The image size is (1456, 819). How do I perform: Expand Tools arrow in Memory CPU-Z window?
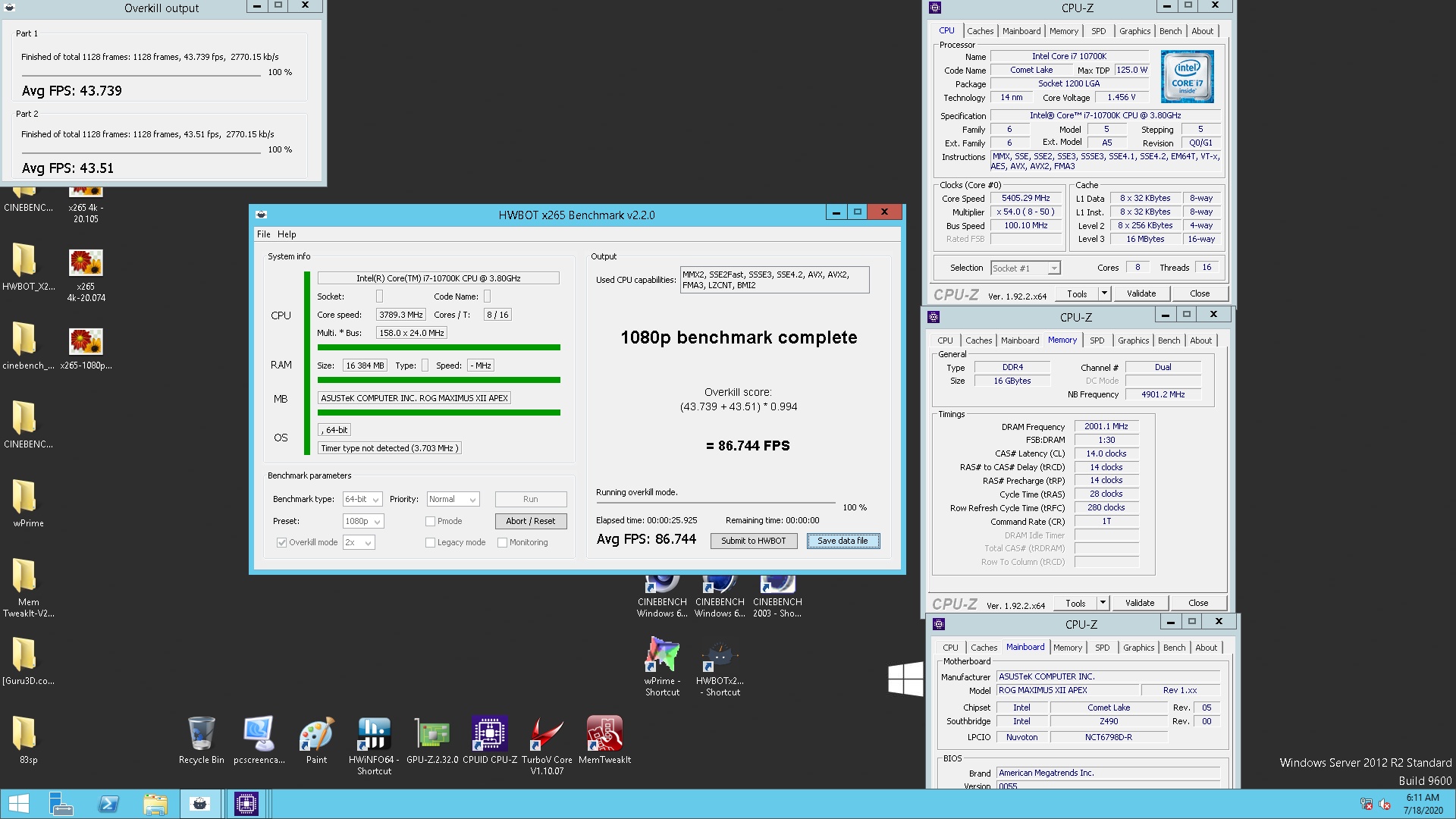1103,603
